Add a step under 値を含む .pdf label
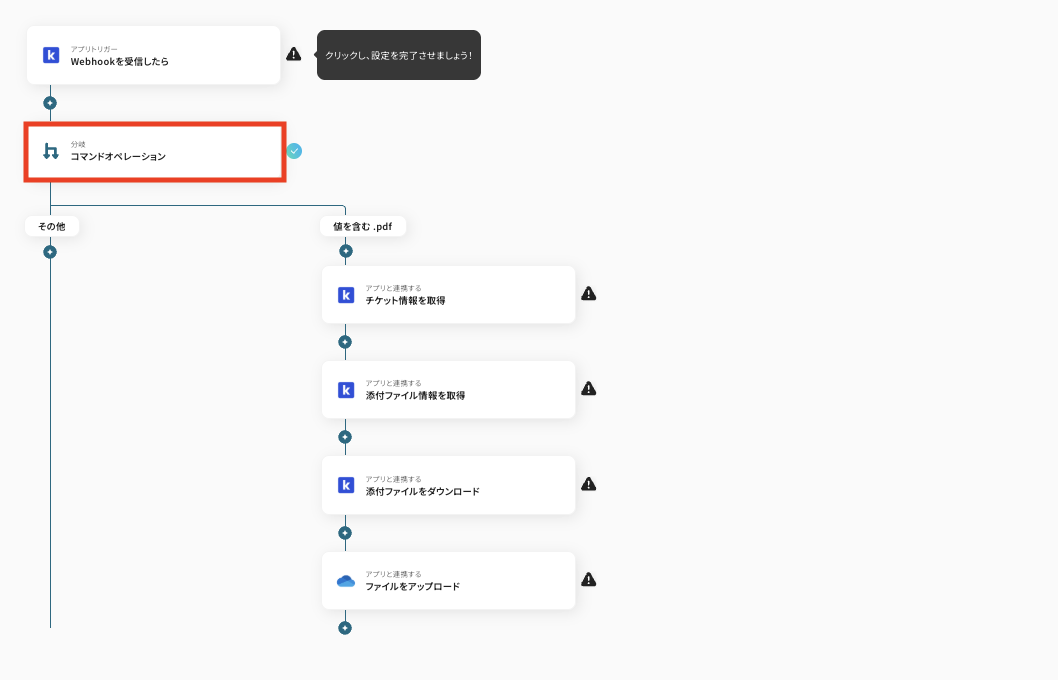 [345, 251]
